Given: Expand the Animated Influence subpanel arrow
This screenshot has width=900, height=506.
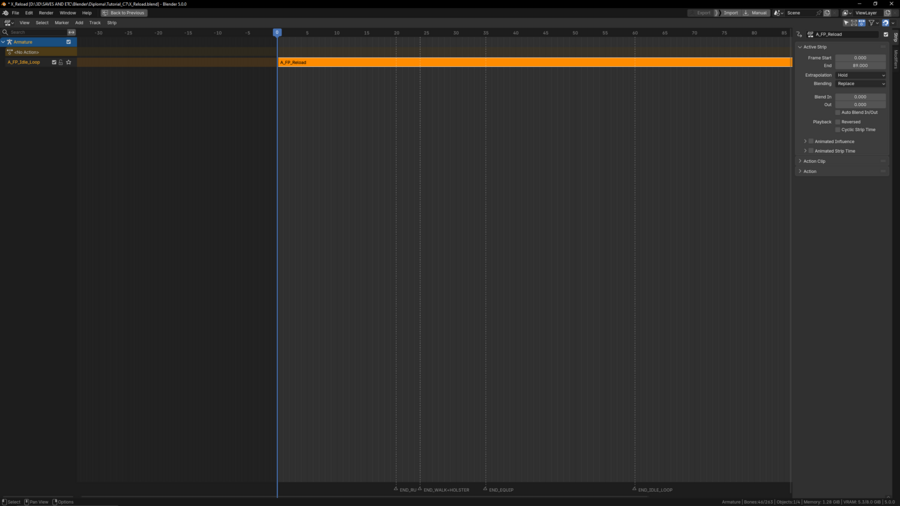Looking at the screenshot, I should pyautogui.click(x=805, y=141).
